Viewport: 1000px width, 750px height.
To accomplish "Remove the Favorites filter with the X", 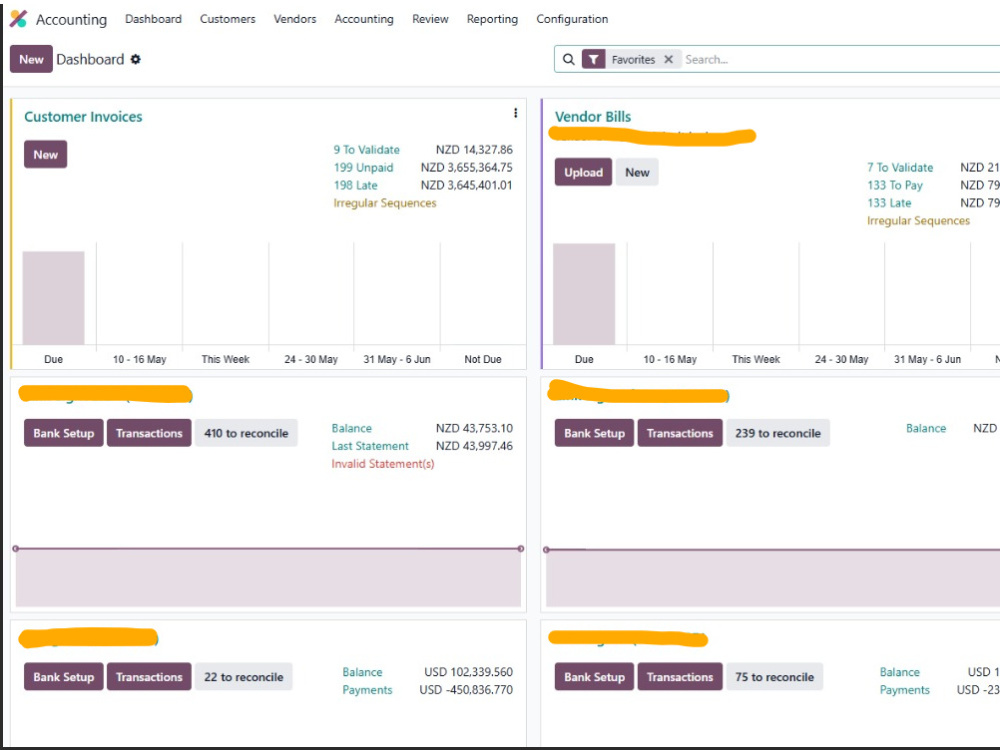I will 668,59.
